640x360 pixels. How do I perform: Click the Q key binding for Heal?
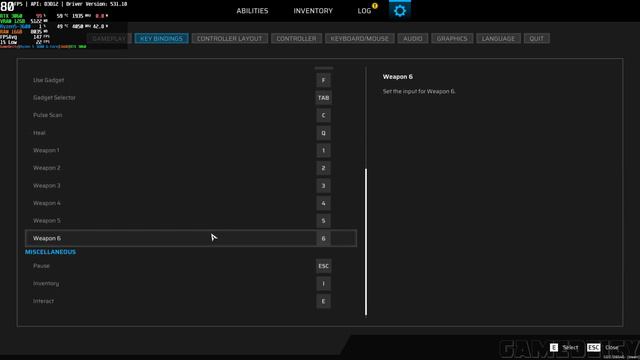(x=323, y=133)
